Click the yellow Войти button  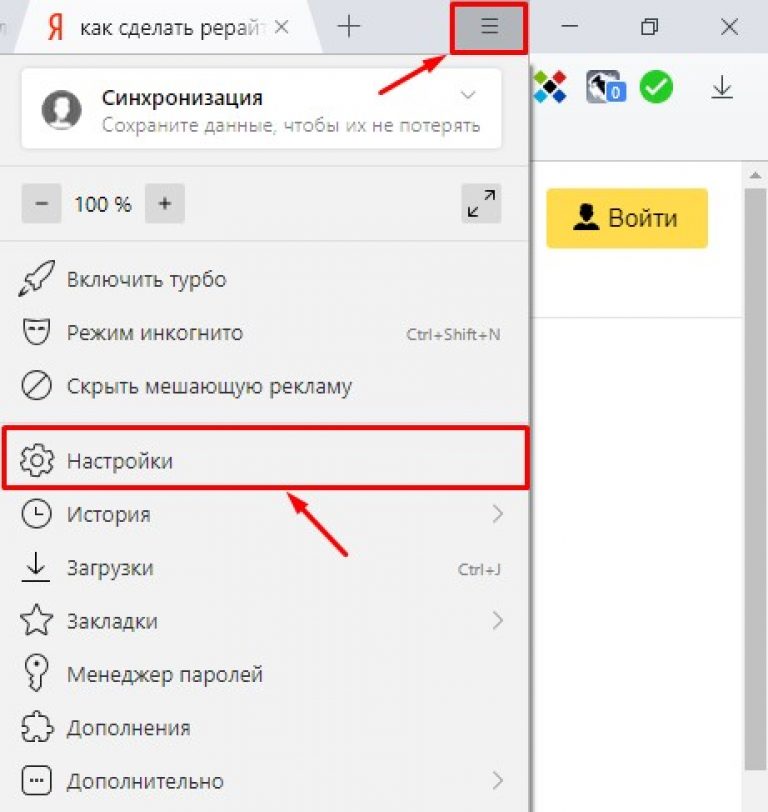pos(627,218)
